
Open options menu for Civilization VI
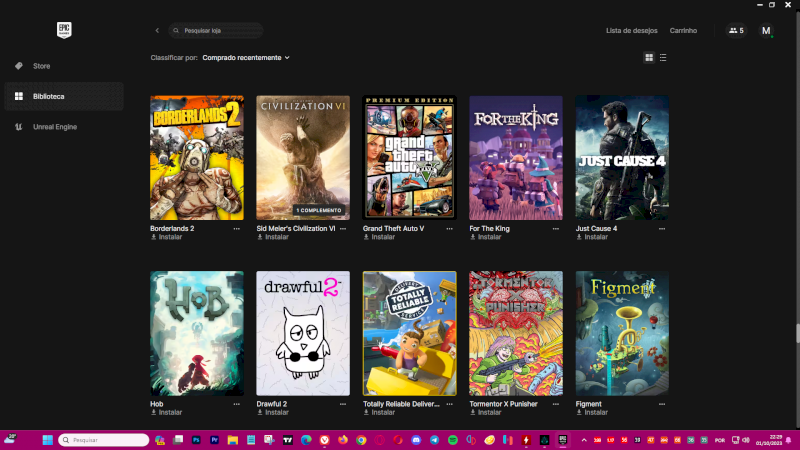[343, 229]
